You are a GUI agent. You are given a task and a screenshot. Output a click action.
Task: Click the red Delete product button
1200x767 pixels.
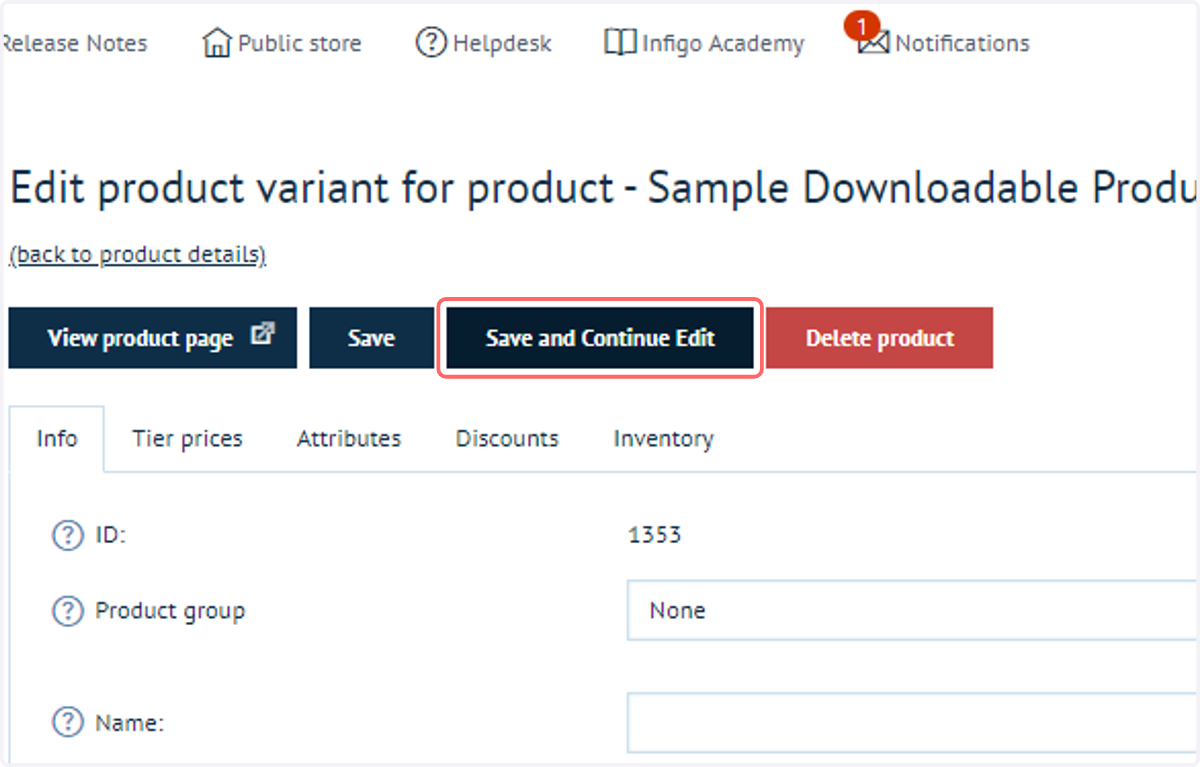coord(880,338)
